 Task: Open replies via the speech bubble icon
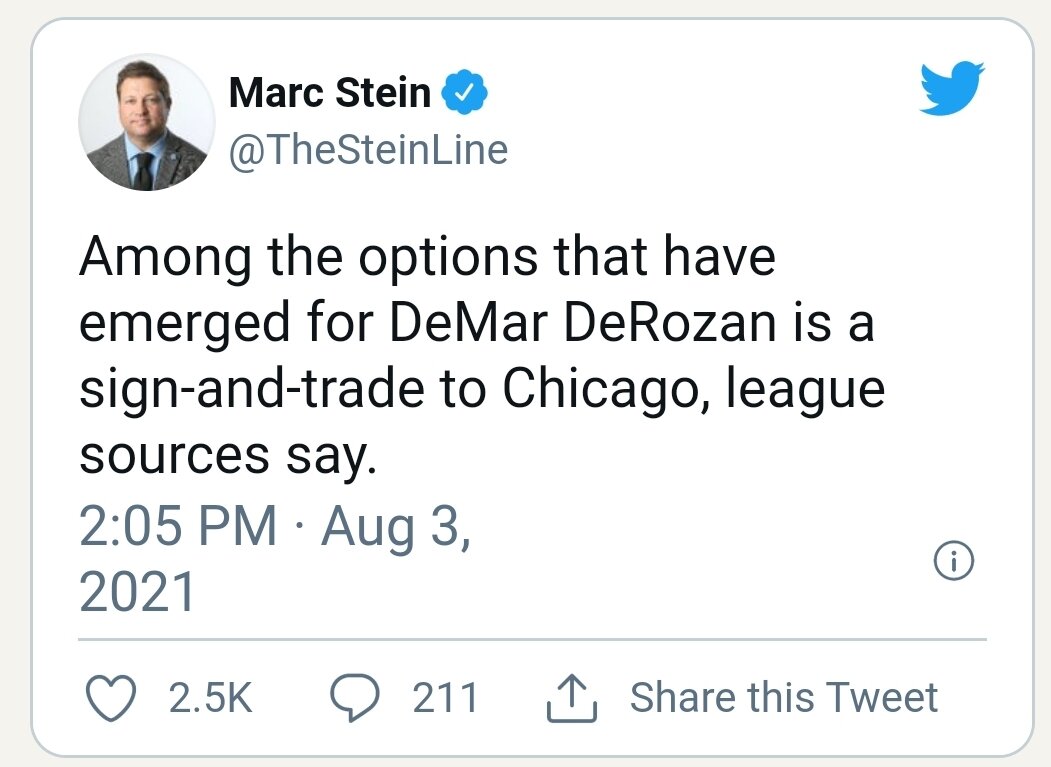coord(352,698)
